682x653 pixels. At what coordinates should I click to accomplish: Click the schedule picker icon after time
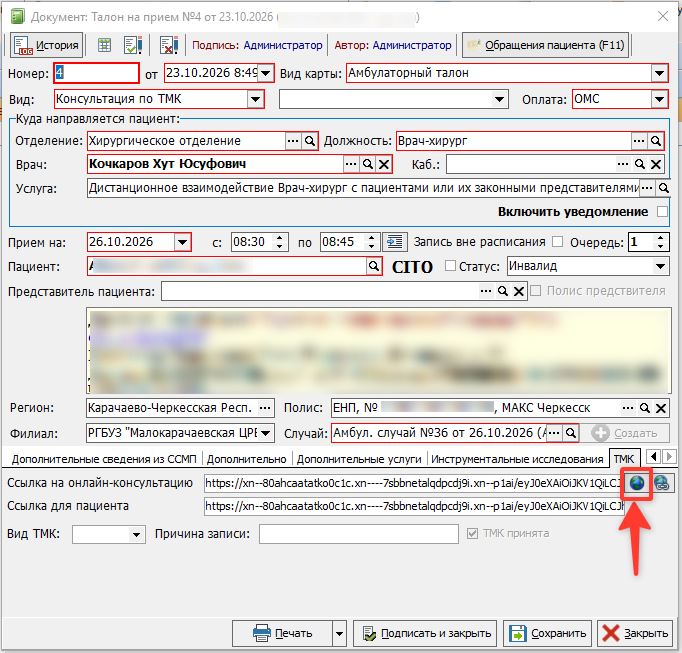tap(395, 242)
